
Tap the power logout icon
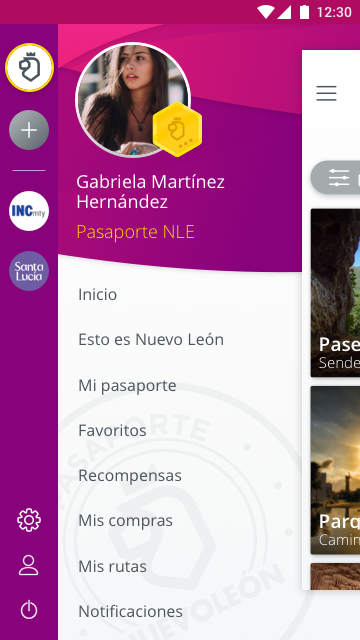click(x=29, y=610)
